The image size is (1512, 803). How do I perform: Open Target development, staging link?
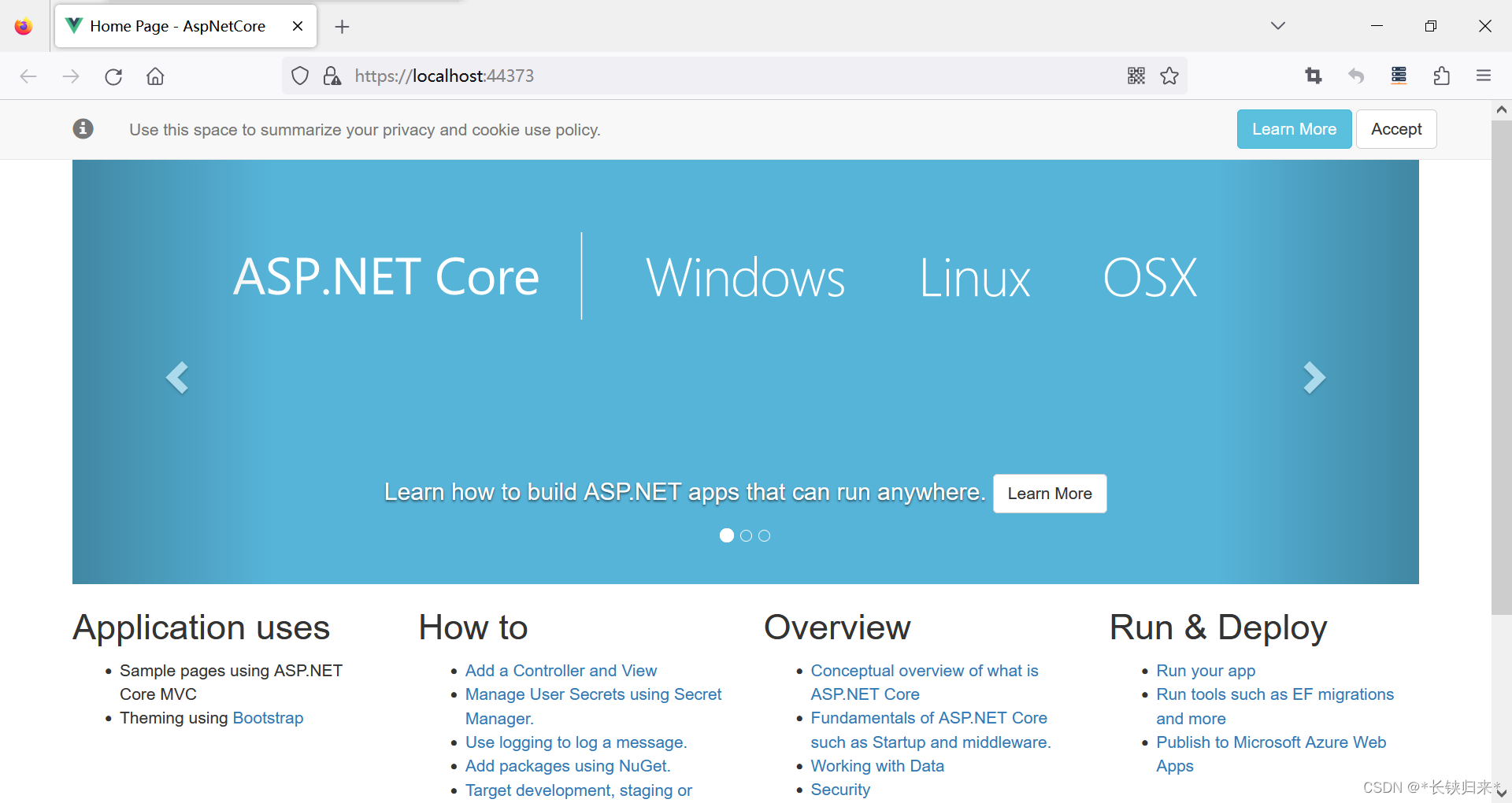(579, 790)
